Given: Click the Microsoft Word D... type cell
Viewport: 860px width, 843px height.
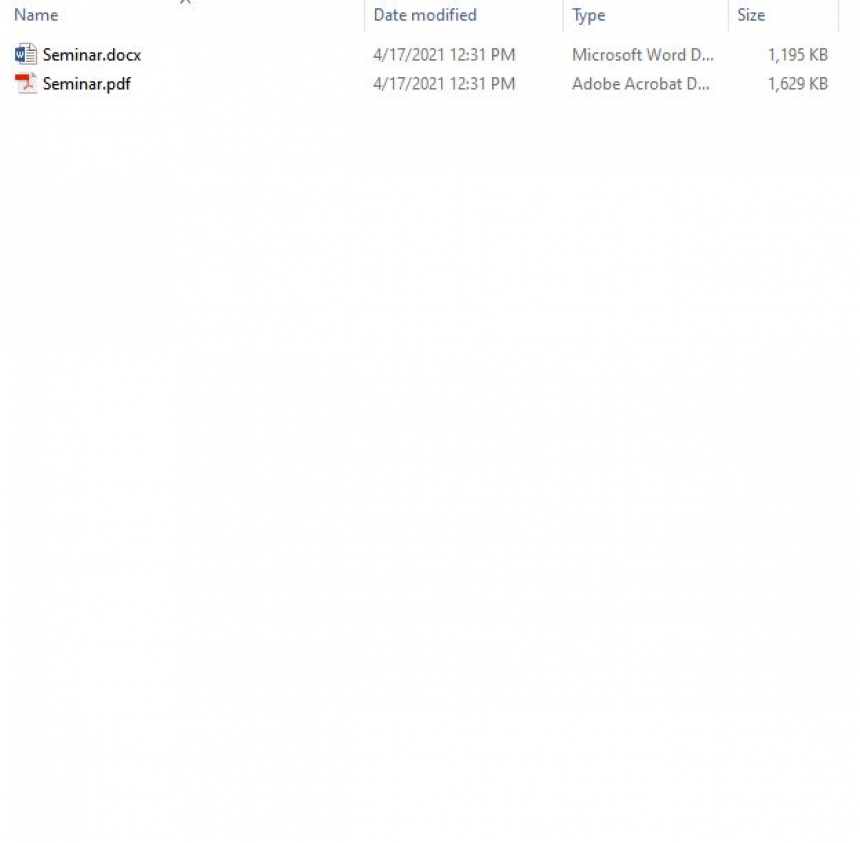Looking at the screenshot, I should tap(643, 55).
